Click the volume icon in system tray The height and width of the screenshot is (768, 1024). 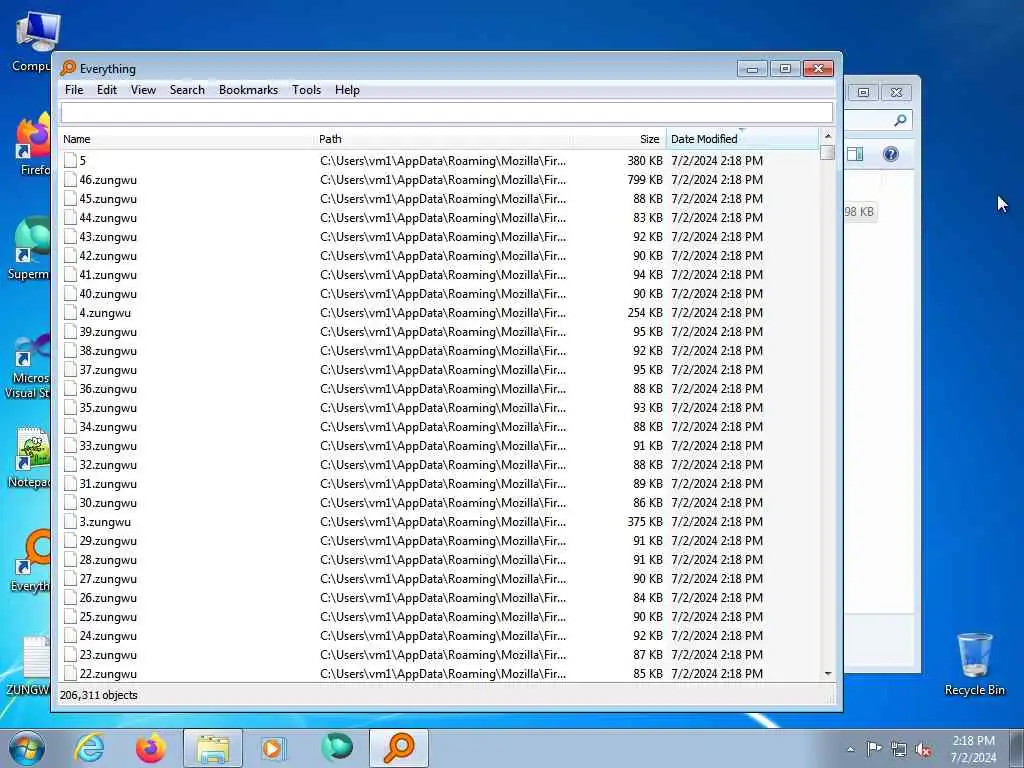pyautogui.click(x=923, y=750)
